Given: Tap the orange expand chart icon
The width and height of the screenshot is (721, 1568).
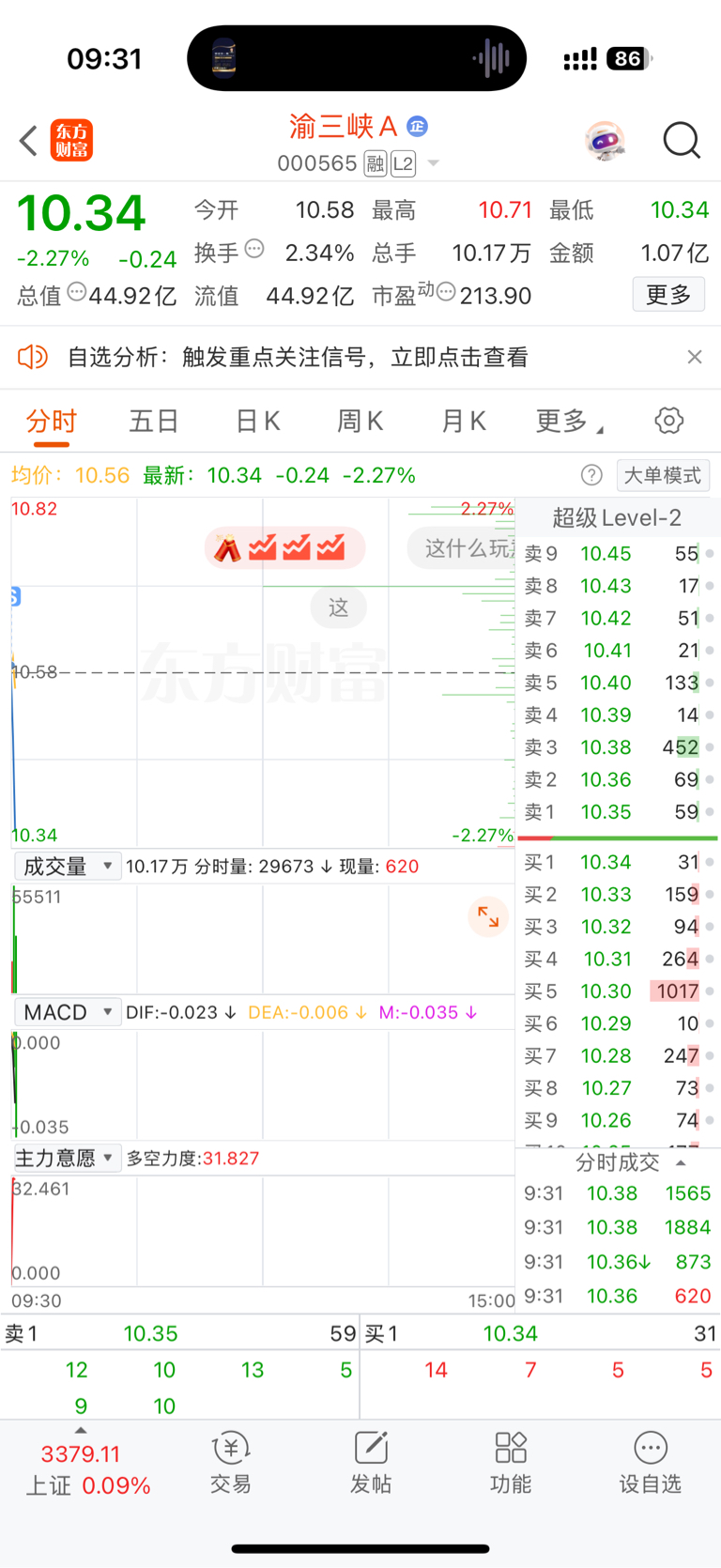Looking at the screenshot, I should pyautogui.click(x=488, y=916).
